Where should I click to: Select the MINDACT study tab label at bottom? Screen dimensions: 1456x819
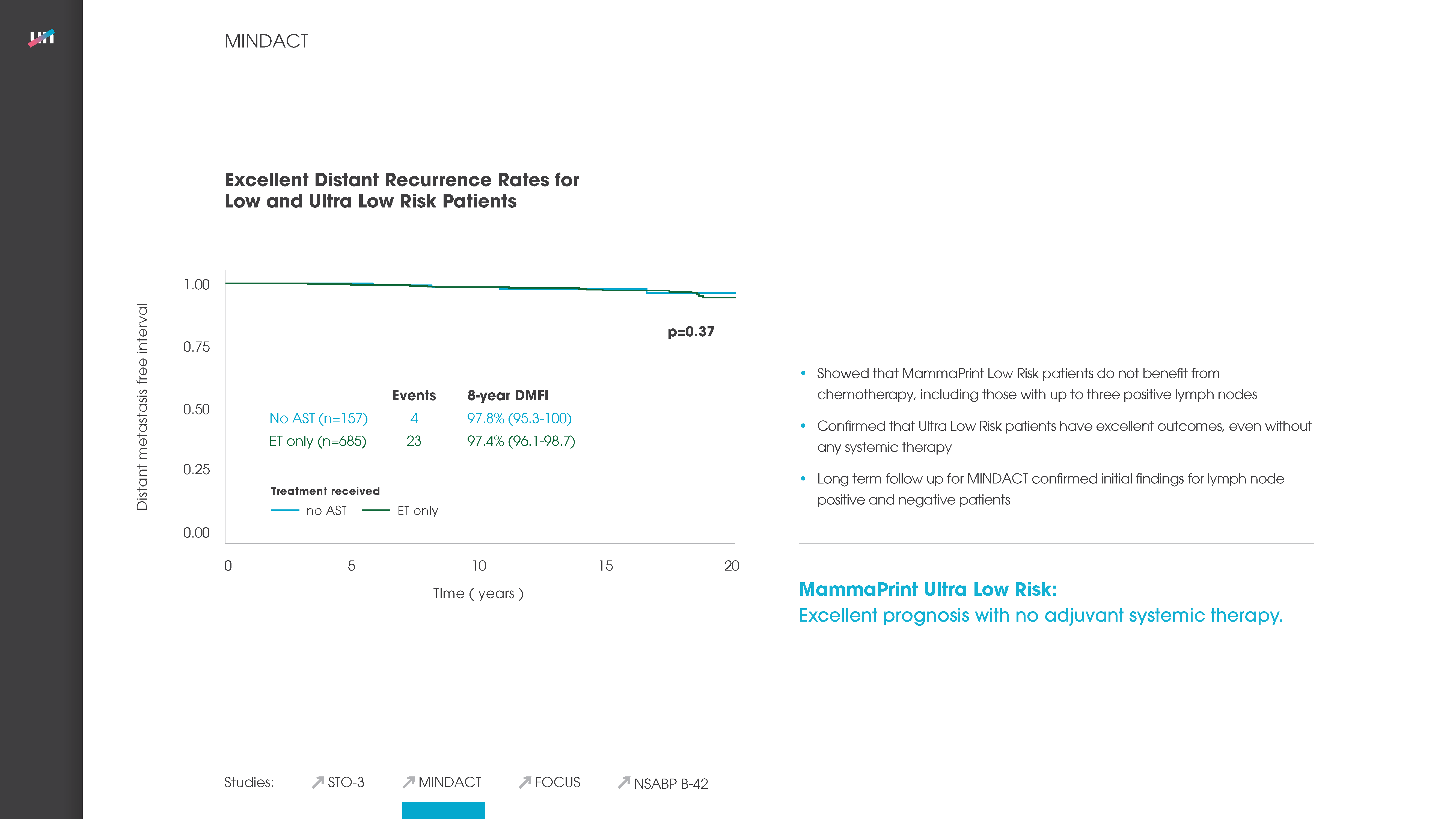point(450,782)
